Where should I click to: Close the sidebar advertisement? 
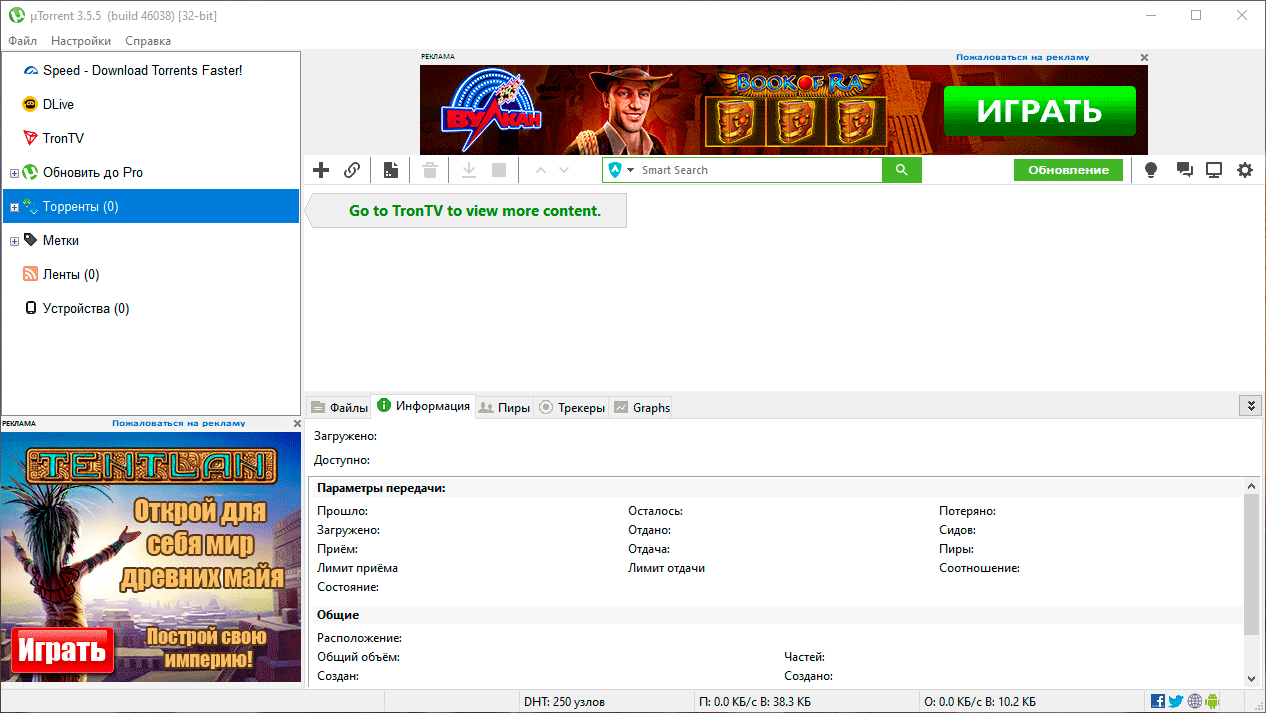[297, 424]
